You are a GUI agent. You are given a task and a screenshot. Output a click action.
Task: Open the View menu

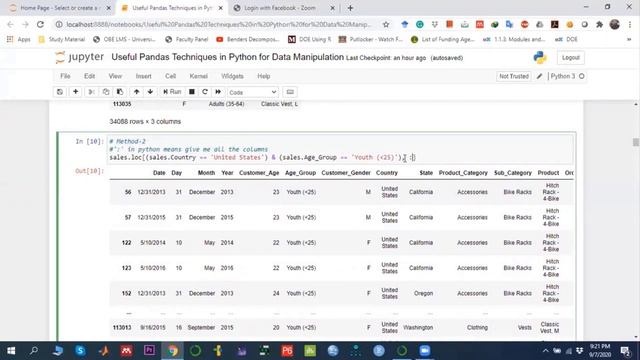click(x=115, y=76)
